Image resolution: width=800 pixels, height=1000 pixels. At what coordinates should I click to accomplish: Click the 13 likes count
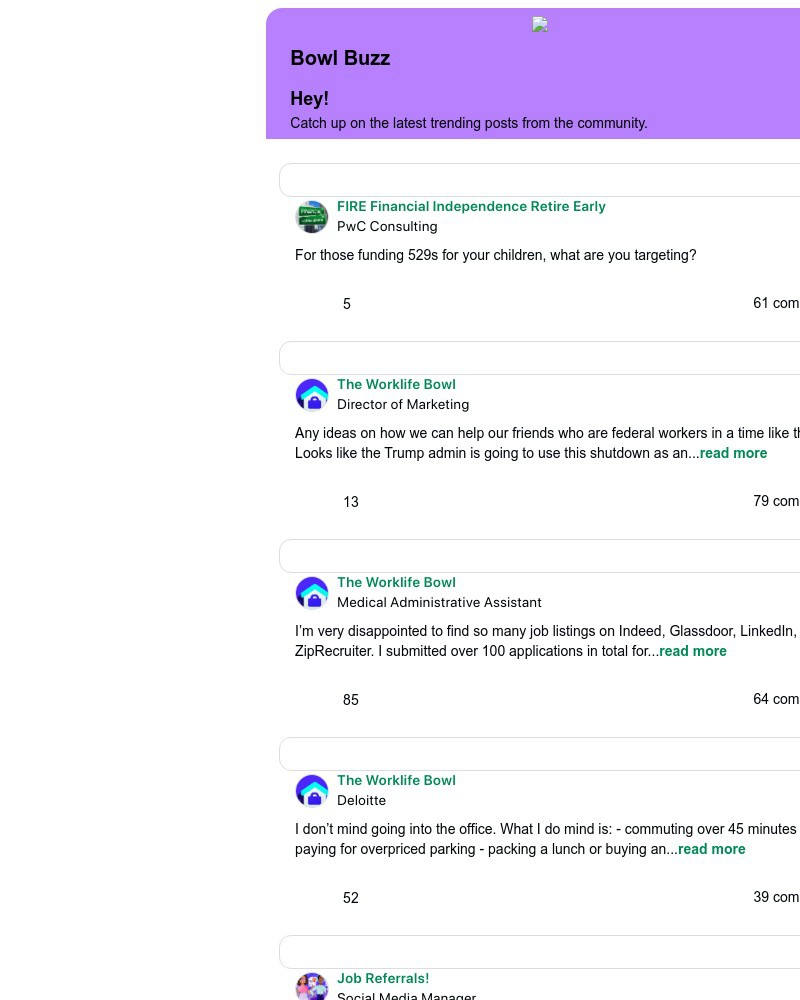[350, 502]
